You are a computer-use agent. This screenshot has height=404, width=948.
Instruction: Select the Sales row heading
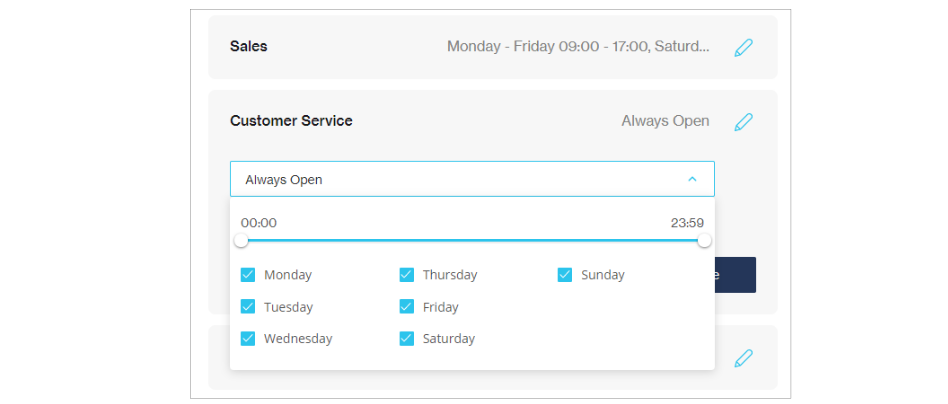click(x=249, y=46)
